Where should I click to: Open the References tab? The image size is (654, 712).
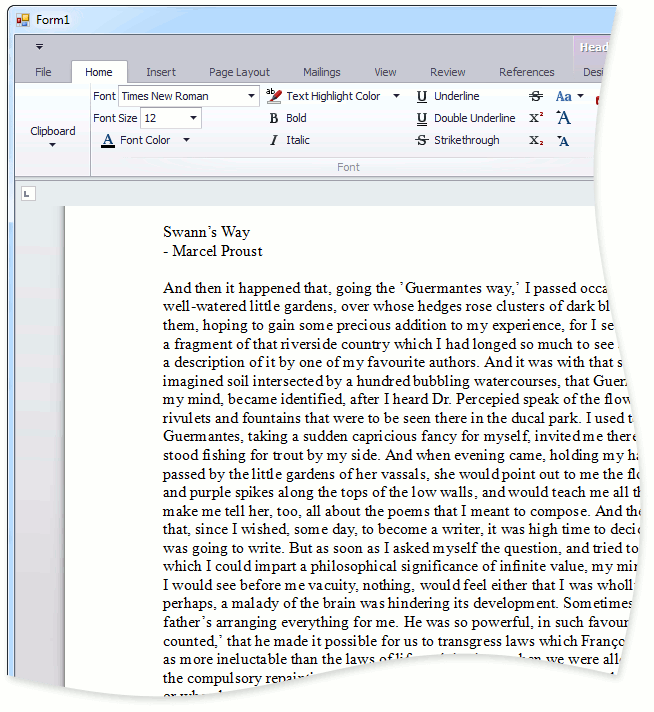click(526, 72)
